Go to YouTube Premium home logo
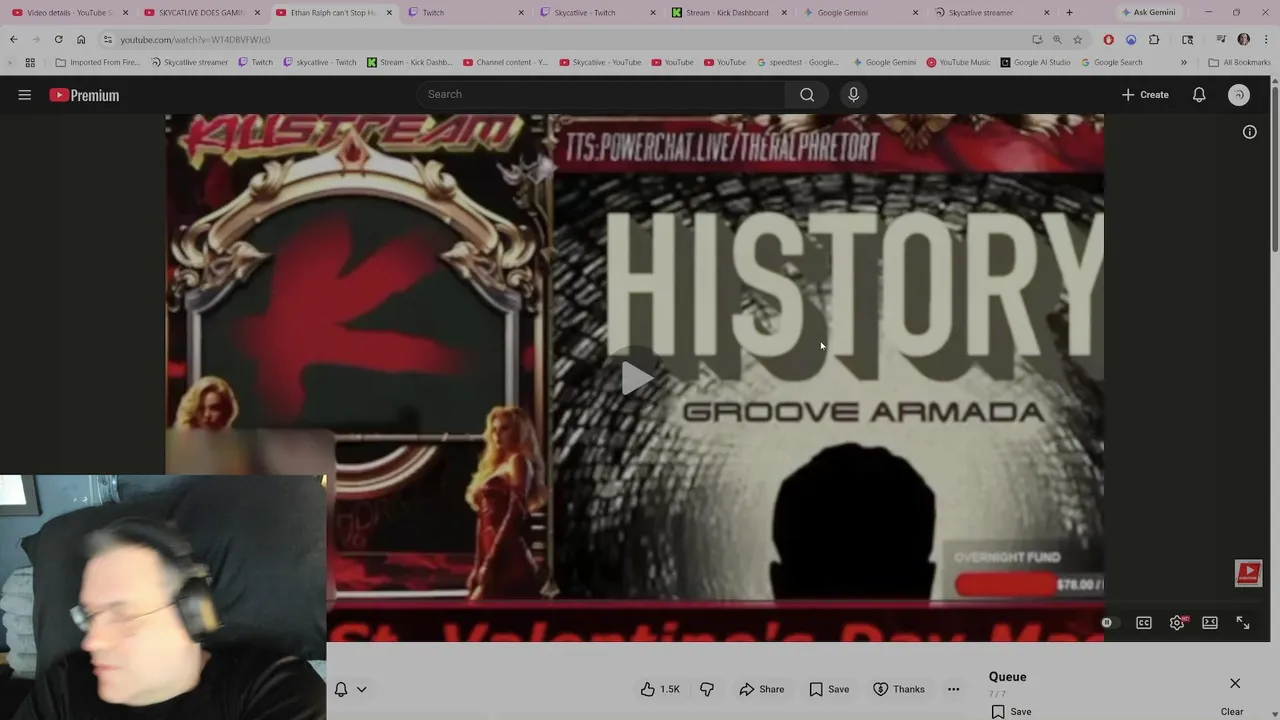This screenshot has width=1280, height=720. point(84,95)
